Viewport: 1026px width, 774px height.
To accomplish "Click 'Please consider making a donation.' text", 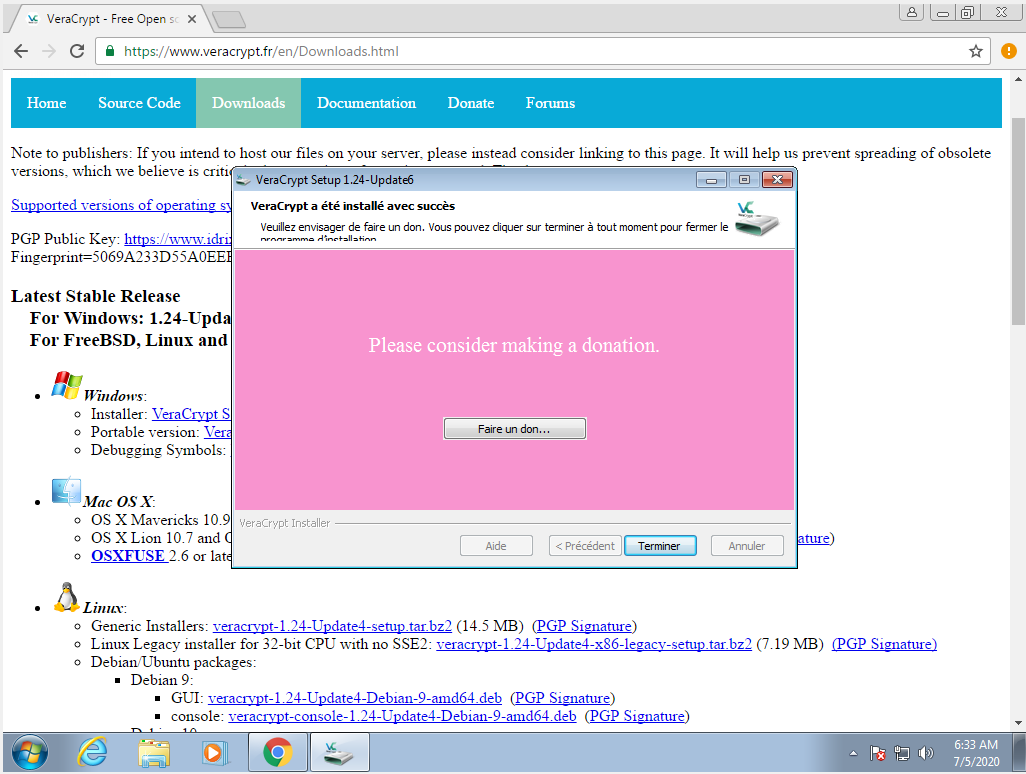I will 514,345.
